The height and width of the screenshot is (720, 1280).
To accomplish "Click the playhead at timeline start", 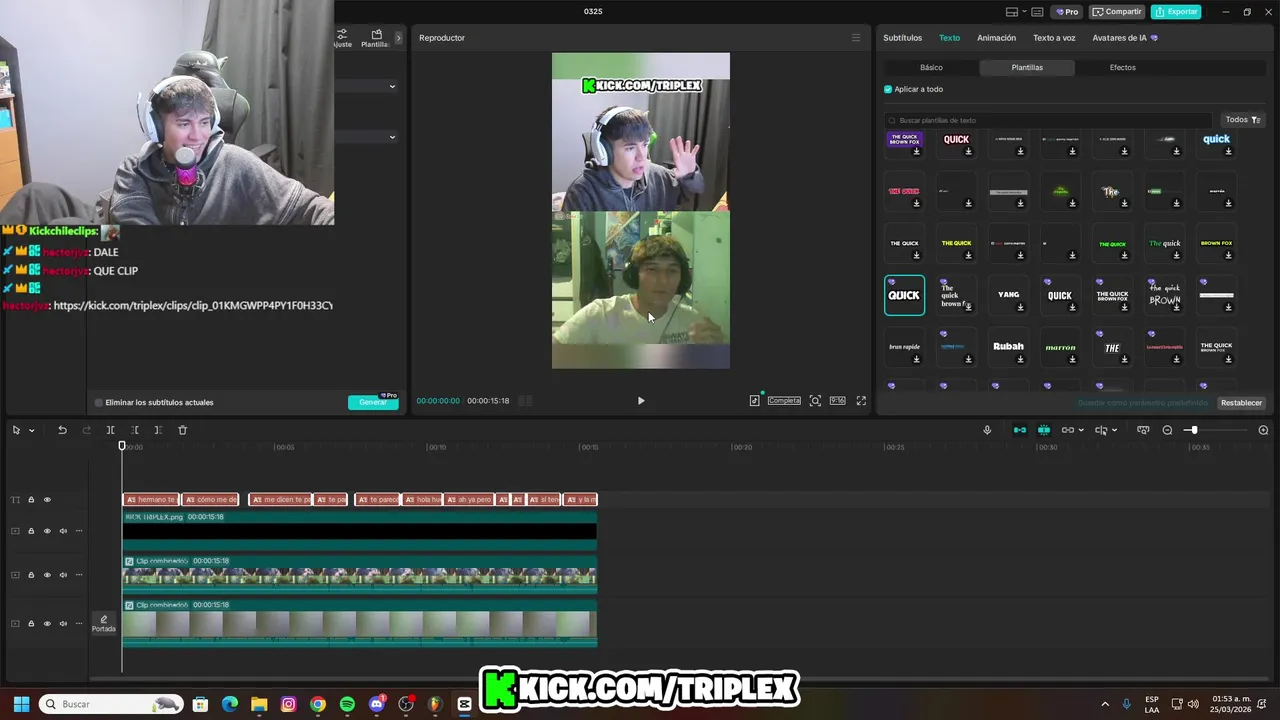I will 122,446.
